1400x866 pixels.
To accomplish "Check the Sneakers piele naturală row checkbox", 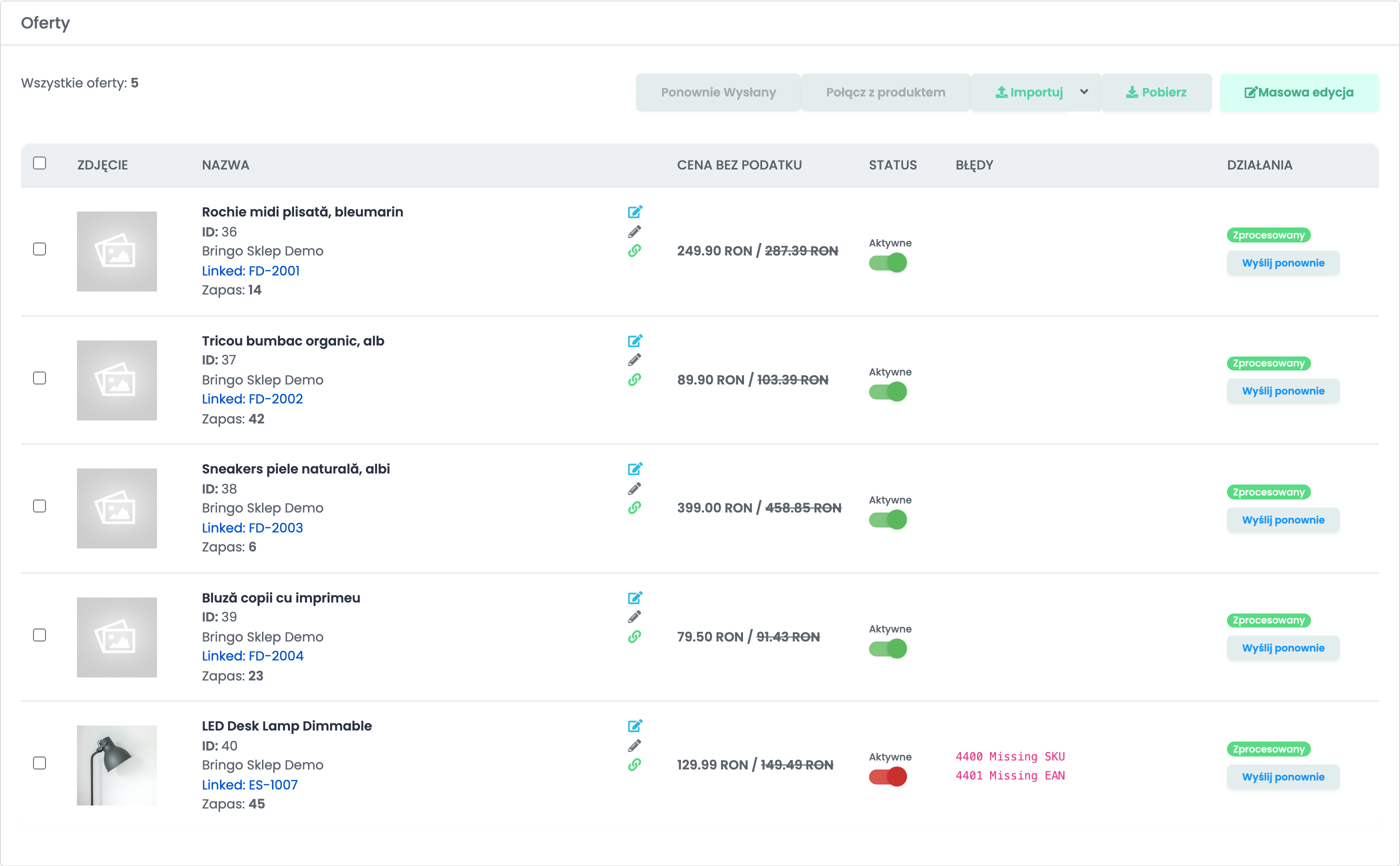I will click(x=39, y=506).
